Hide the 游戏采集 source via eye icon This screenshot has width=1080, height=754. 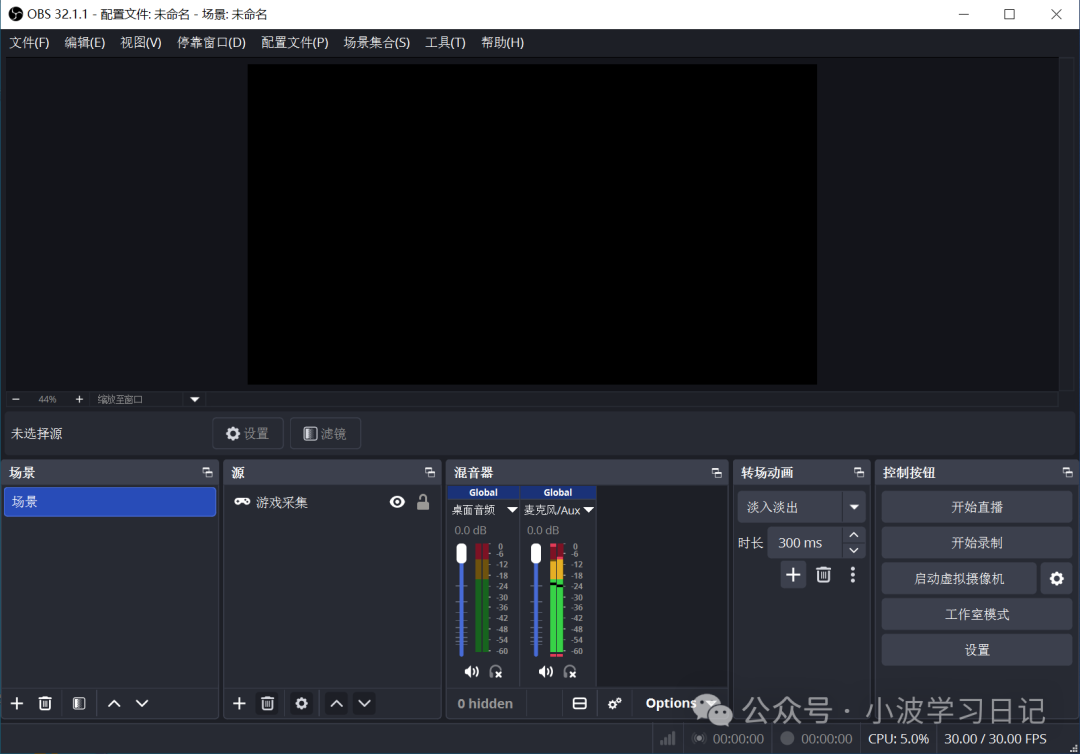click(x=397, y=502)
